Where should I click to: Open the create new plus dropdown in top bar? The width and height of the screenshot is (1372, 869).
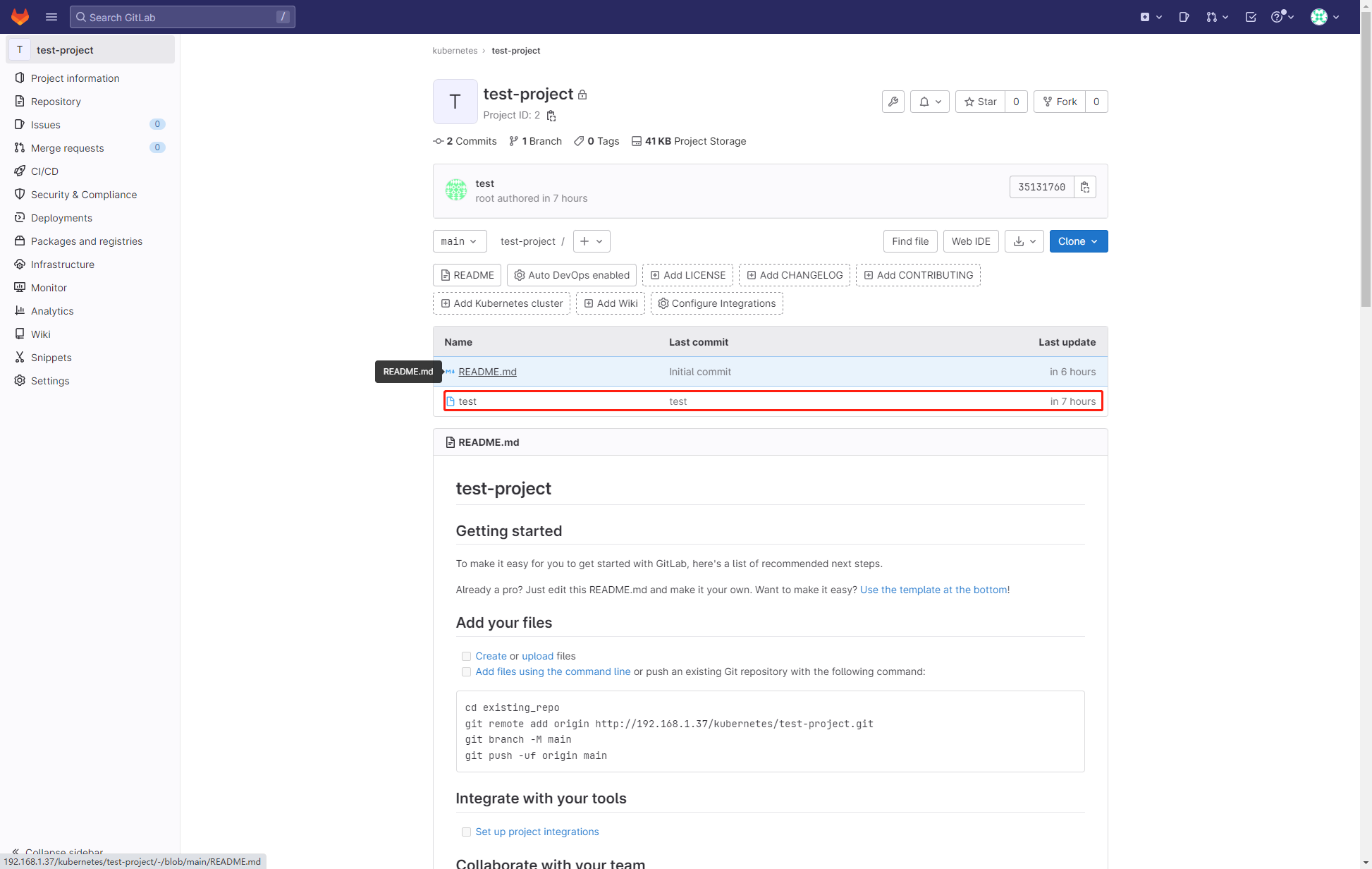point(1151,17)
